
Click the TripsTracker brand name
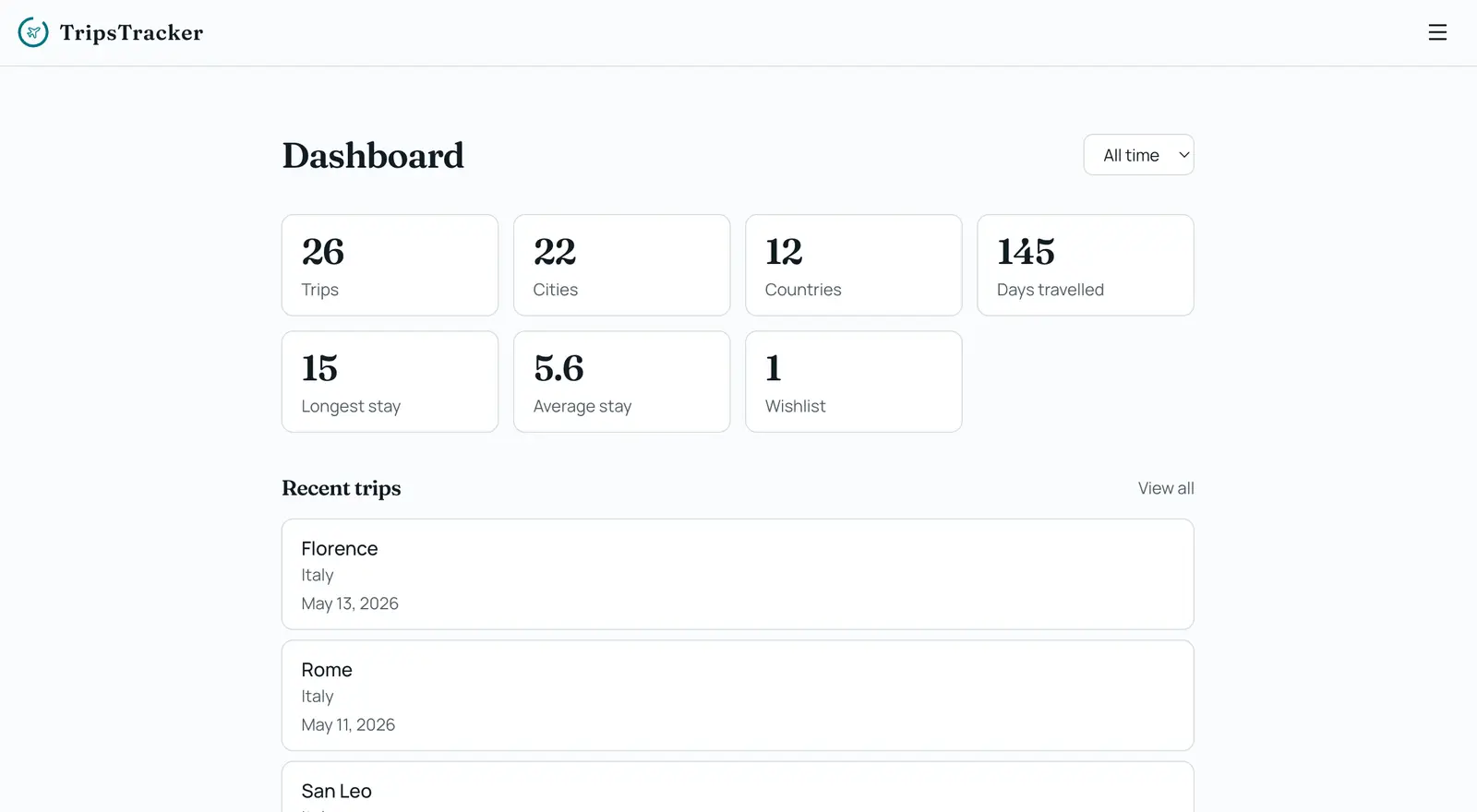click(x=131, y=33)
